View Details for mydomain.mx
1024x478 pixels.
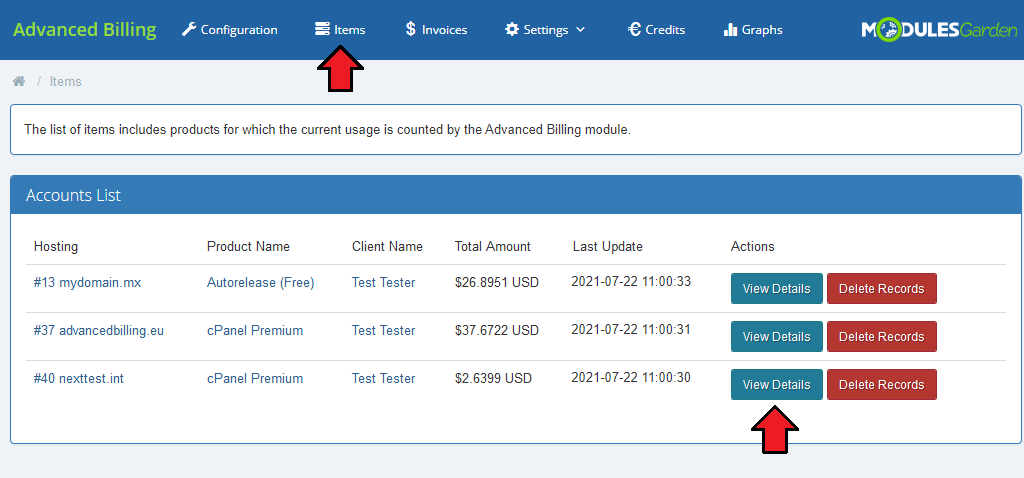[776, 289]
